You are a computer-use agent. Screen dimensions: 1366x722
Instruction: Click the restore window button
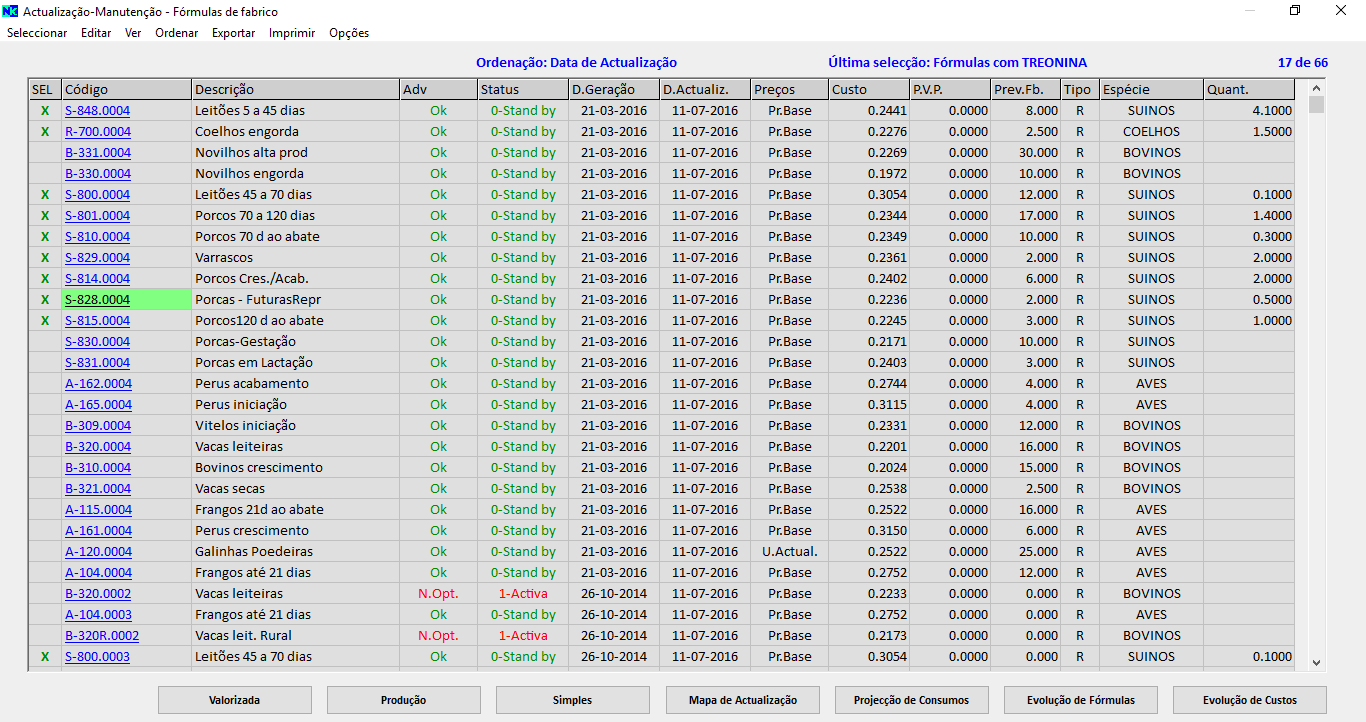click(x=1295, y=11)
